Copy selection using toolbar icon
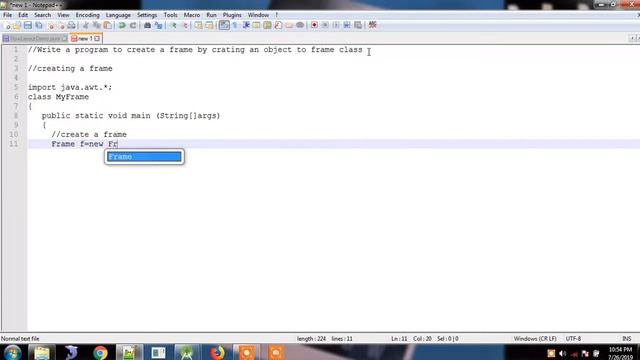640x360 pixels. click(x=96, y=25)
